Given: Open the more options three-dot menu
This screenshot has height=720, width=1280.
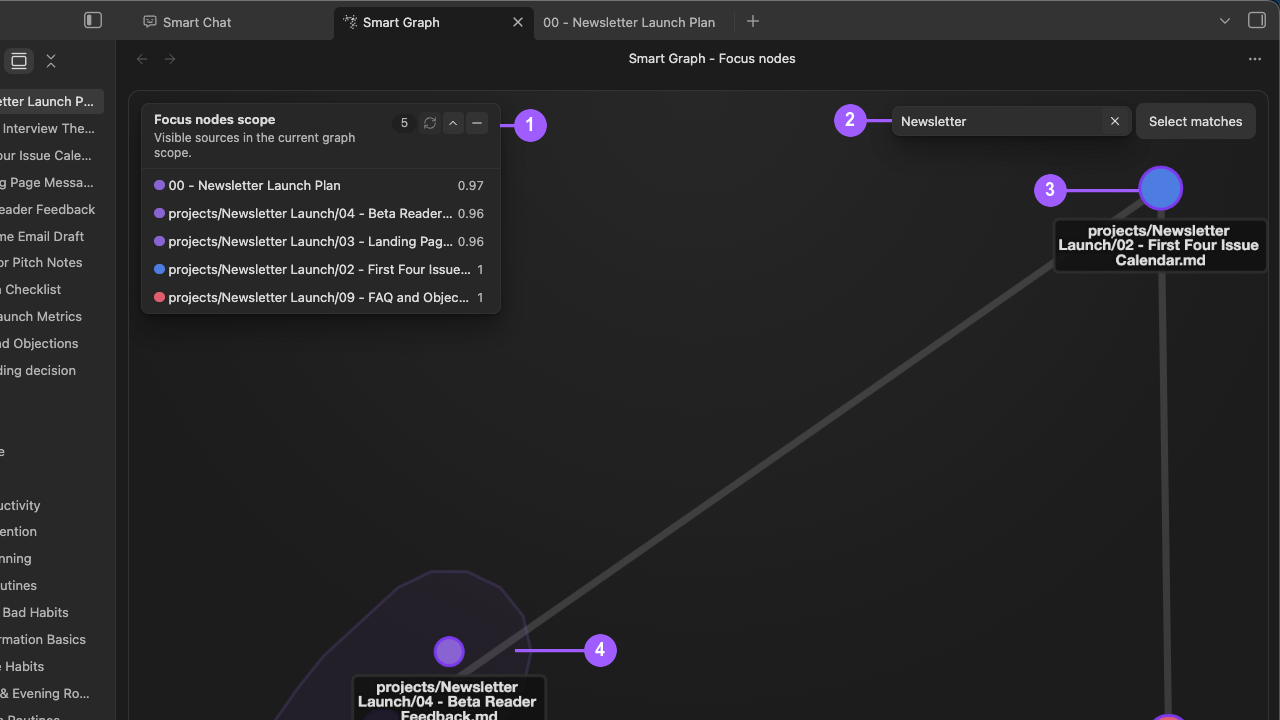Looking at the screenshot, I should tap(1255, 59).
